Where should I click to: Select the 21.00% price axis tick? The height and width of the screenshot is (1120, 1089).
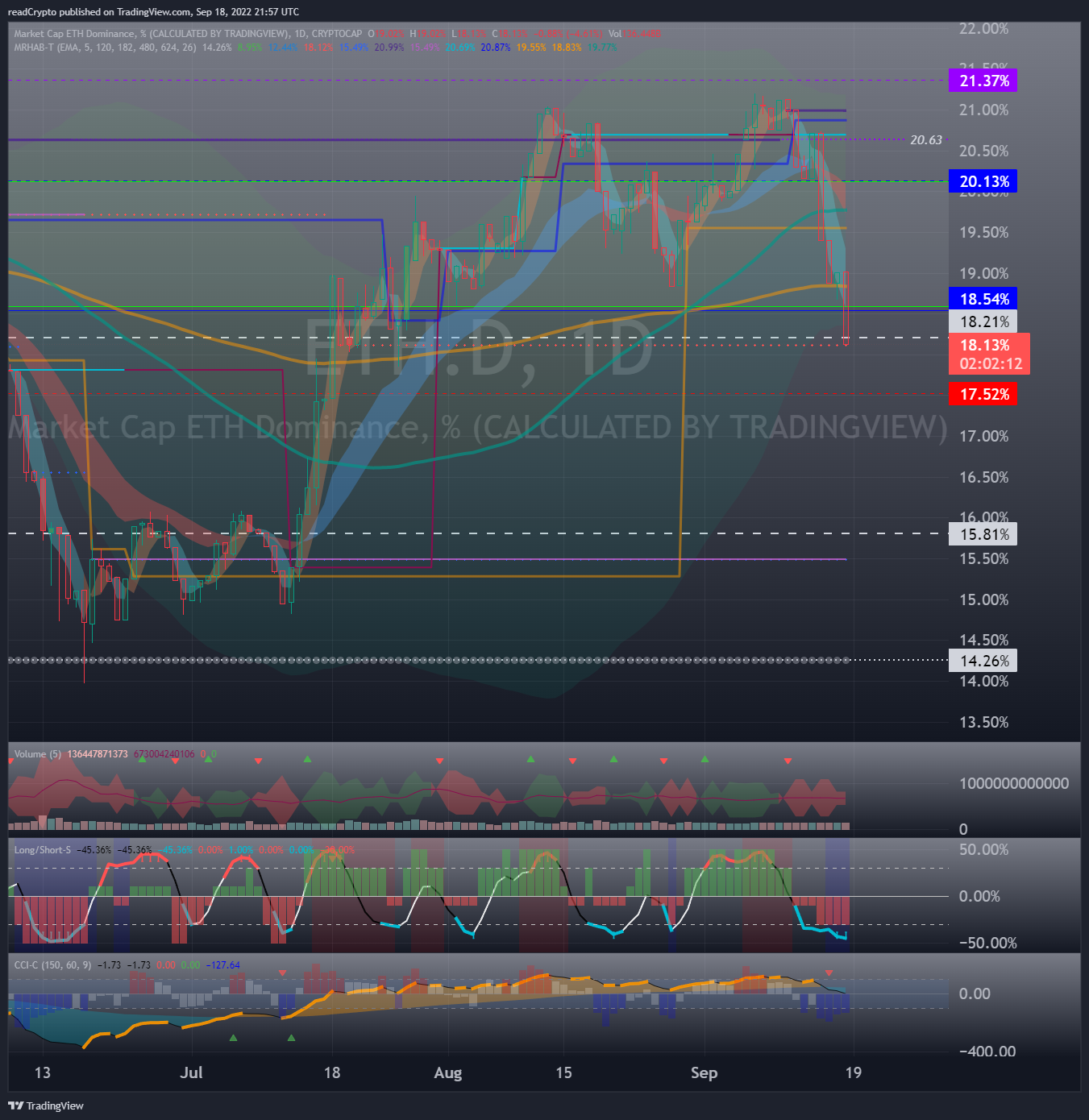[x=983, y=110]
